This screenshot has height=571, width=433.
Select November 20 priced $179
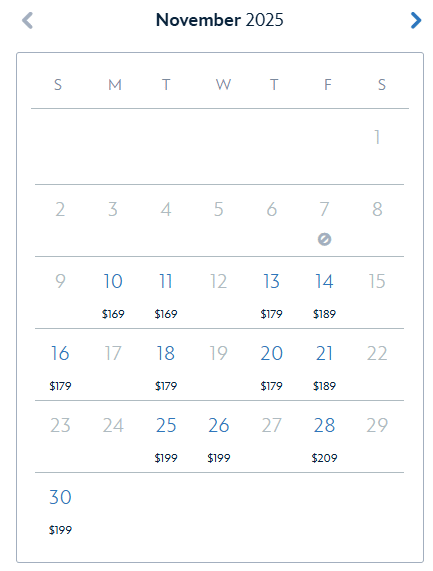pyautogui.click(x=271, y=365)
